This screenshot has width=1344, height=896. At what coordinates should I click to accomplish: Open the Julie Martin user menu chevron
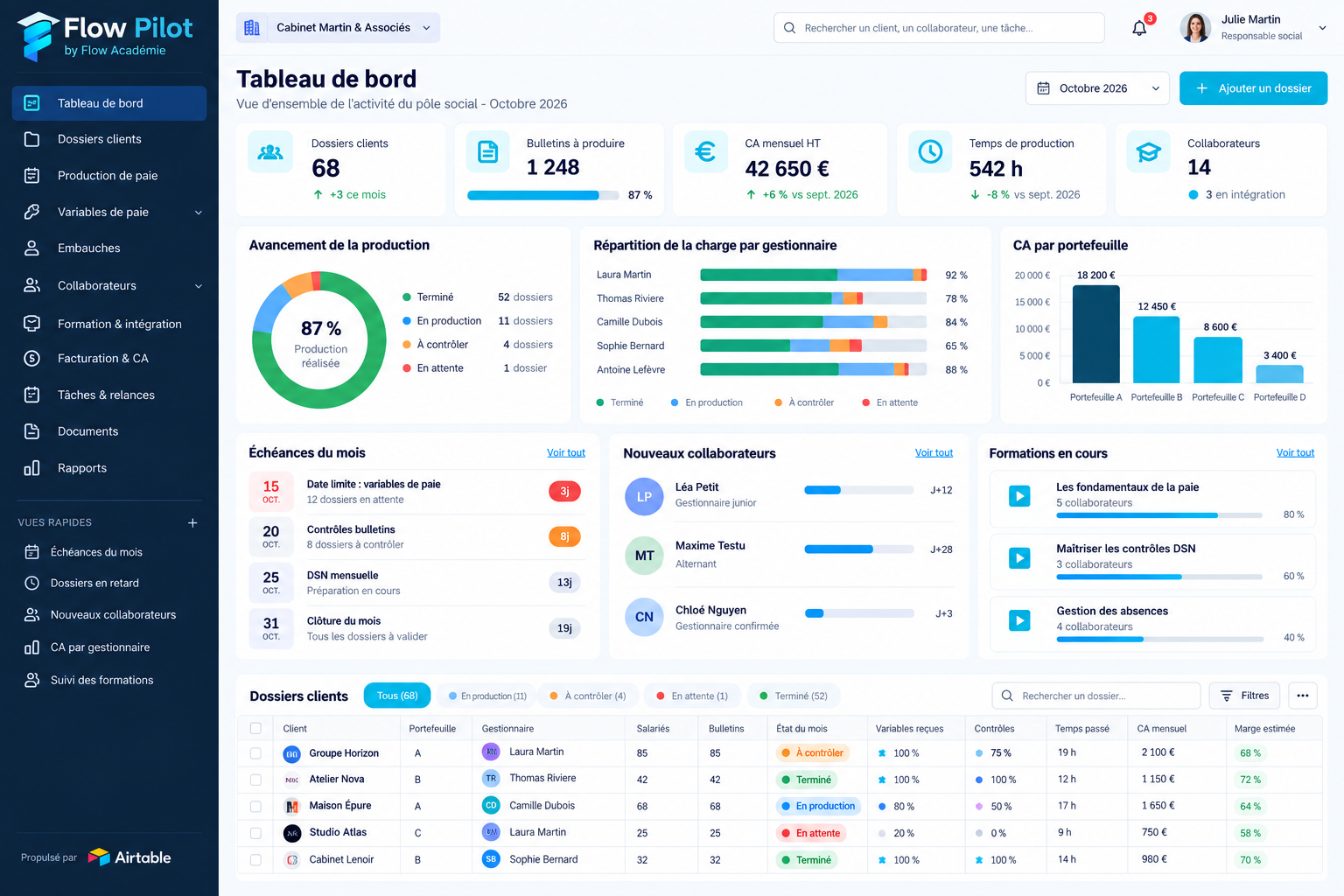1322,28
